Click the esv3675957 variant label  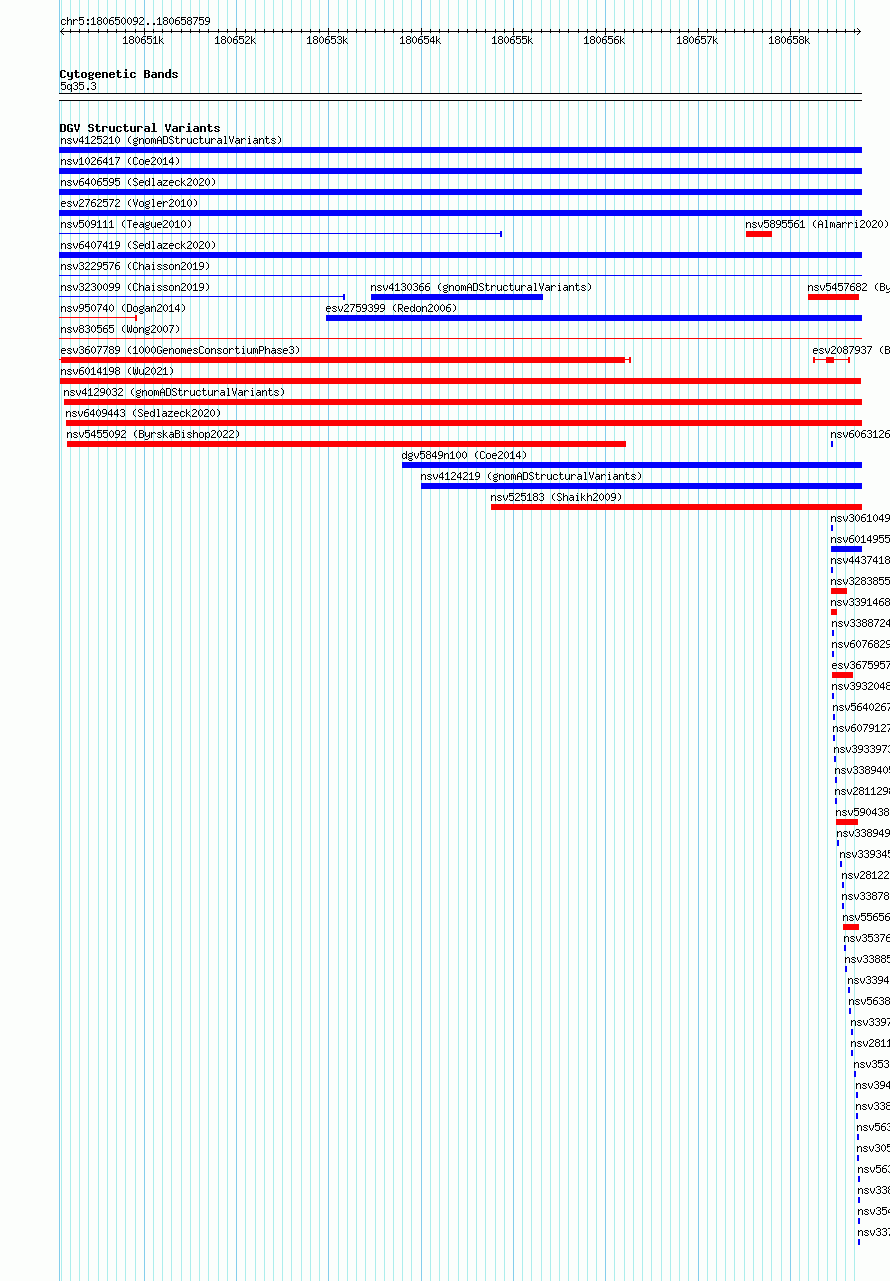pyautogui.click(x=861, y=665)
